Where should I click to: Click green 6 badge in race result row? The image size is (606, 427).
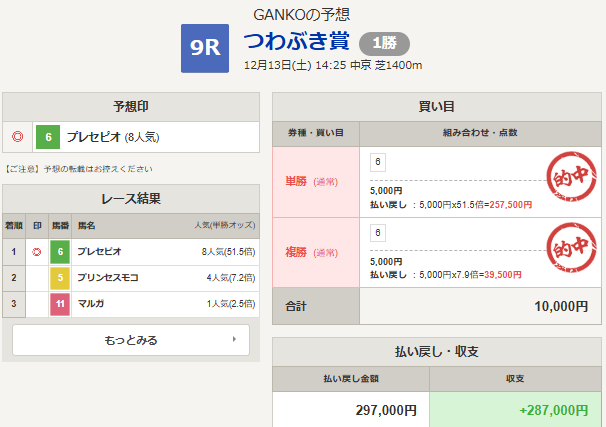click(60, 252)
